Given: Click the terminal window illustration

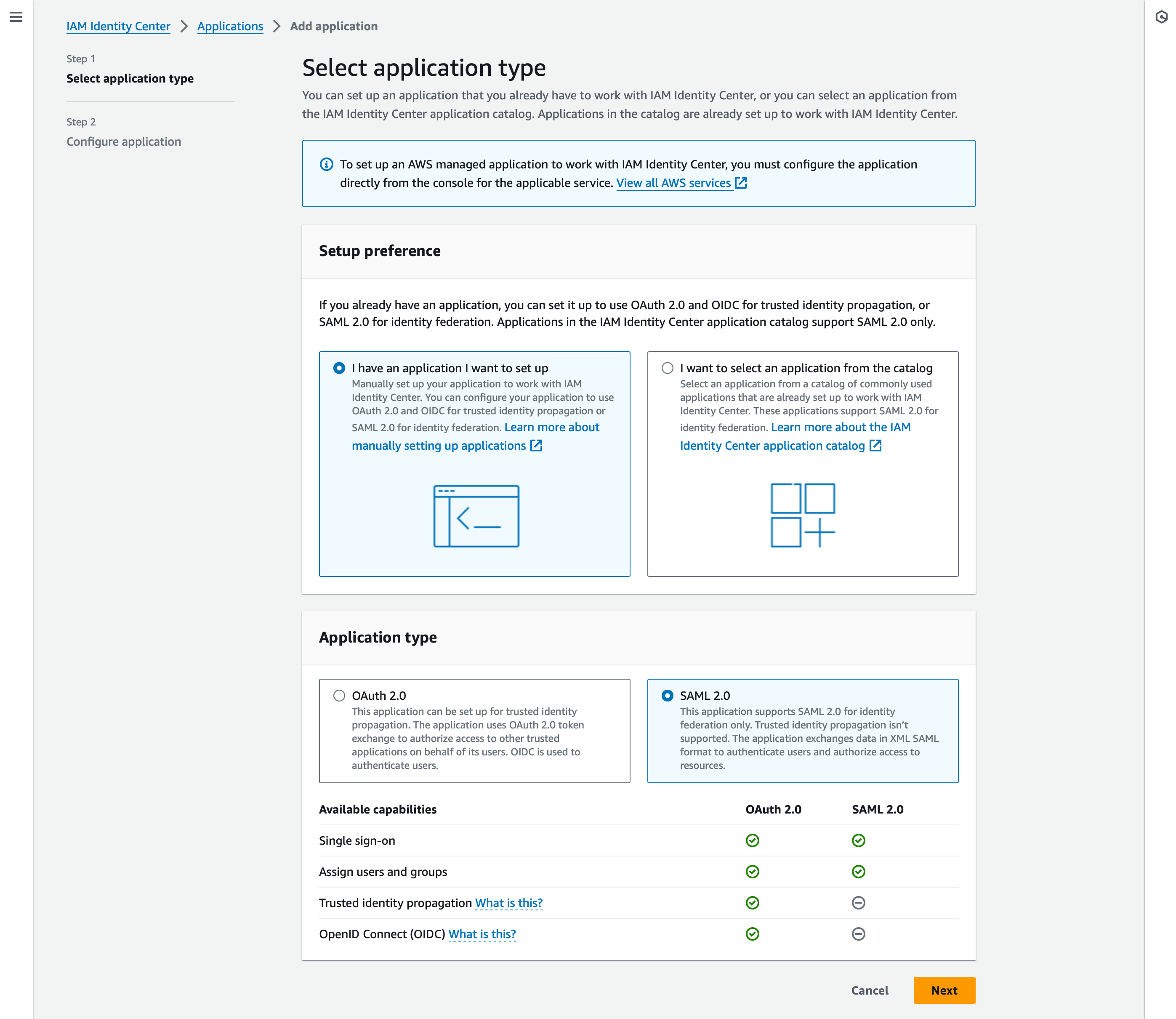Looking at the screenshot, I should tap(476, 516).
